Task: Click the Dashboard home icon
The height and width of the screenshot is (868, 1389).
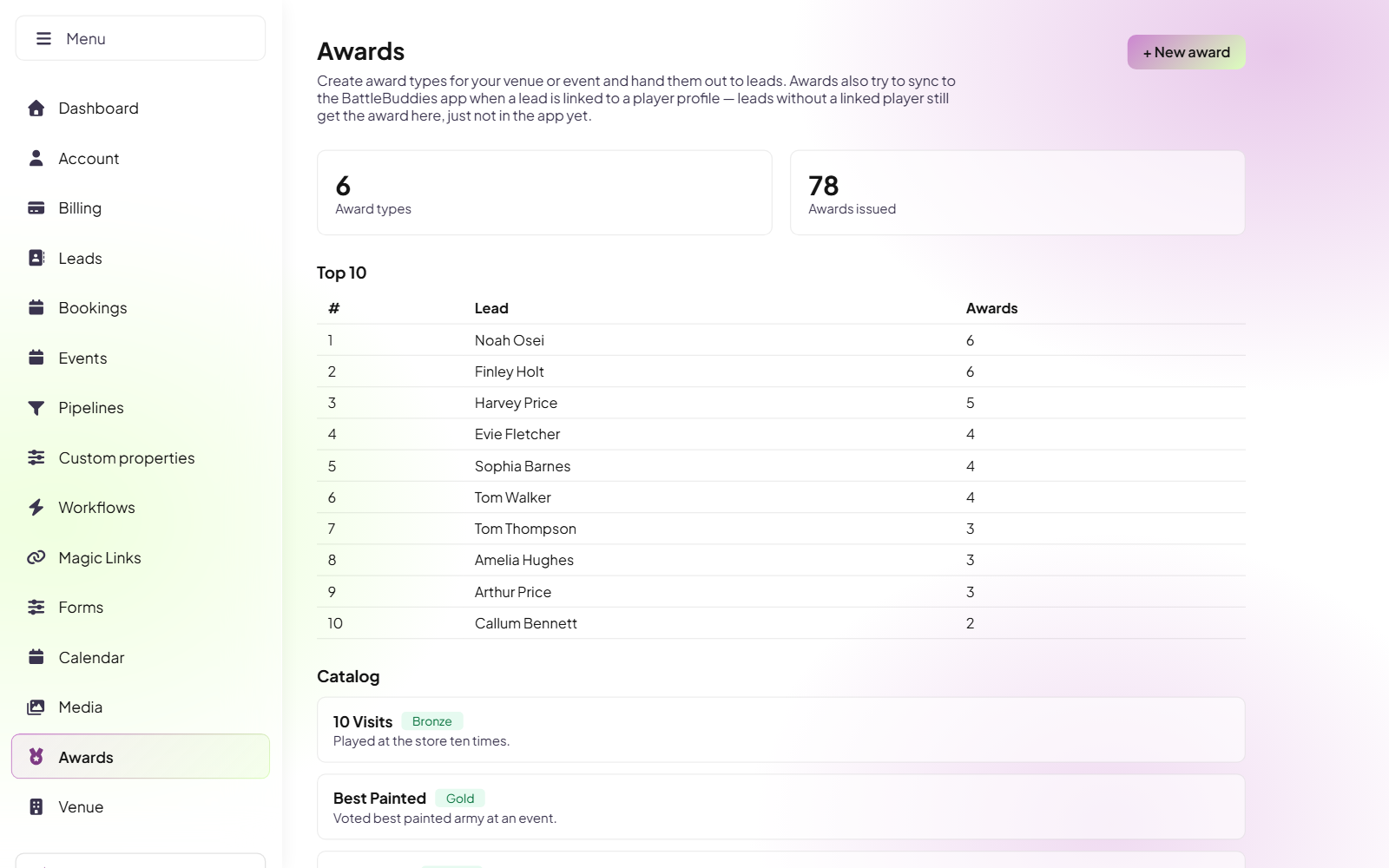Action: click(x=36, y=108)
